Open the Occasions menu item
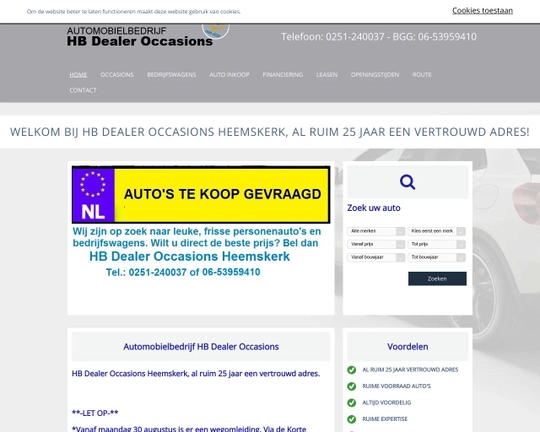This screenshot has height=432, width=540. tap(117, 75)
